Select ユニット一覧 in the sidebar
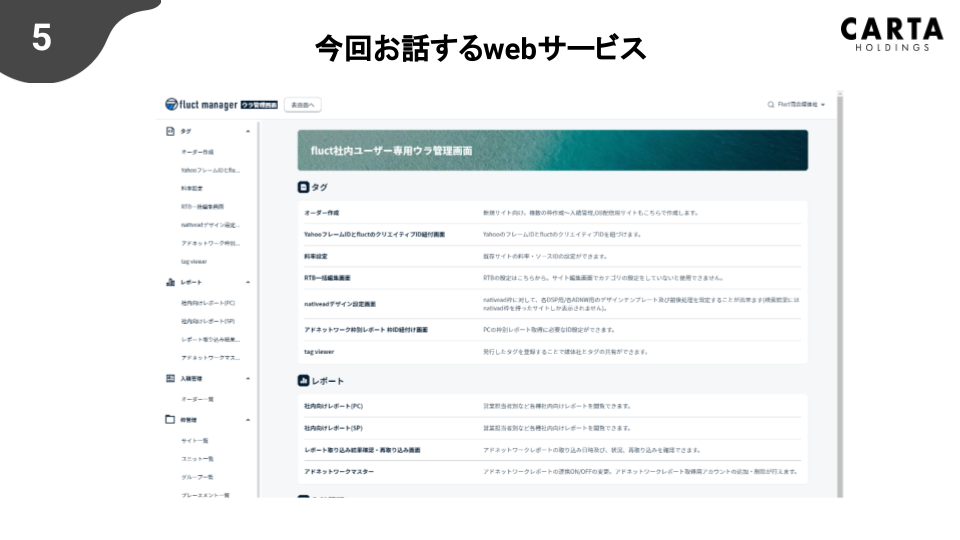 (x=197, y=459)
